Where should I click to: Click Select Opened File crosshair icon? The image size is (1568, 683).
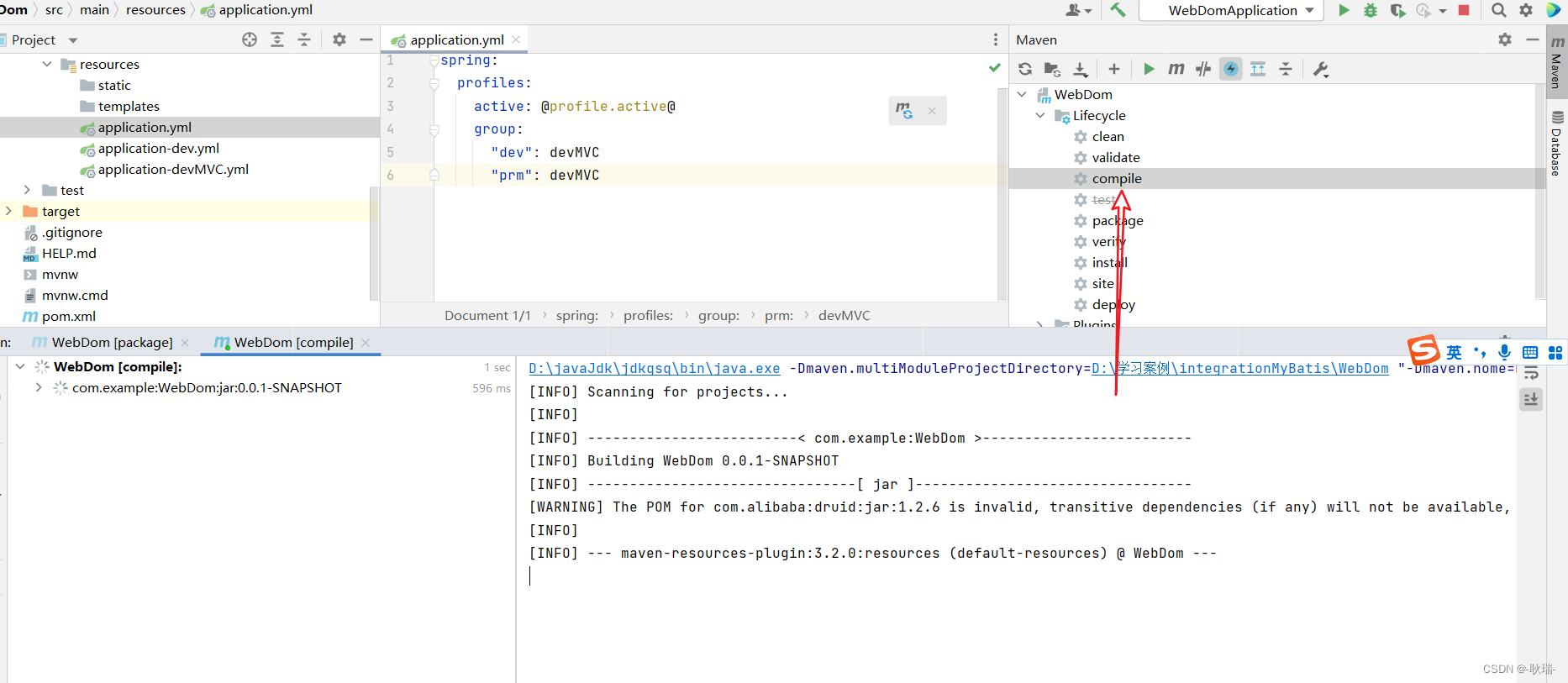[x=250, y=39]
